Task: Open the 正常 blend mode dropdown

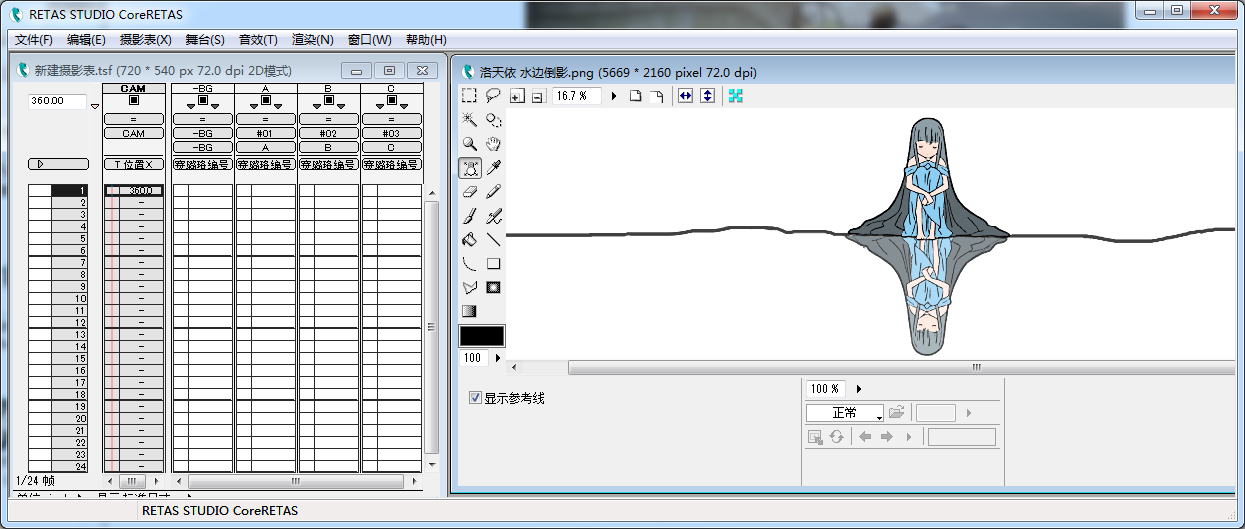Action: point(845,413)
